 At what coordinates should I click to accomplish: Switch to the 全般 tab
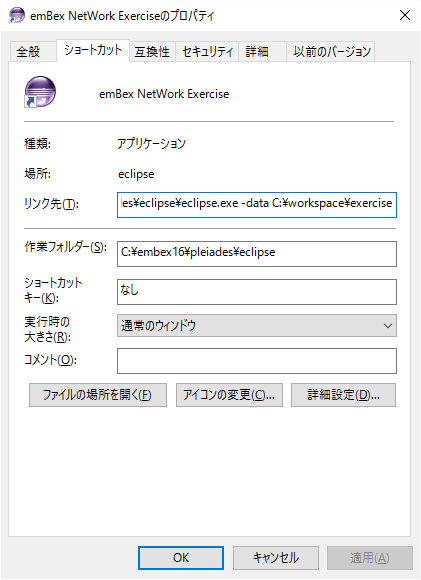[33, 51]
